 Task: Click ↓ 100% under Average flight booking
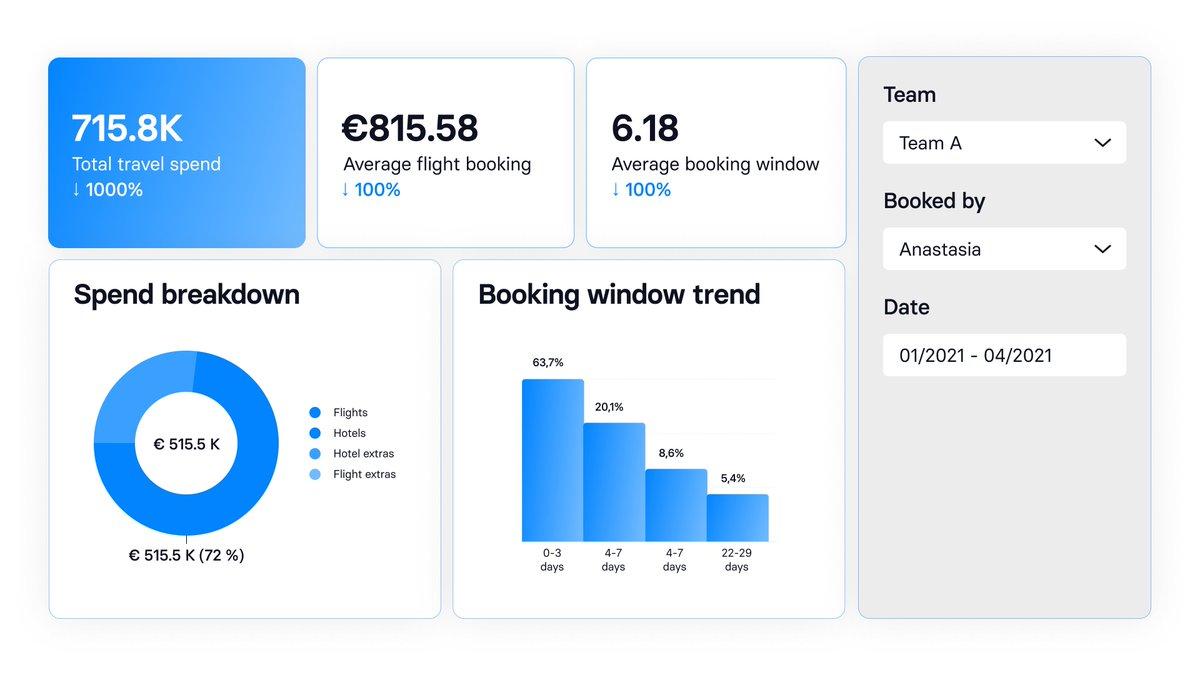click(x=371, y=190)
